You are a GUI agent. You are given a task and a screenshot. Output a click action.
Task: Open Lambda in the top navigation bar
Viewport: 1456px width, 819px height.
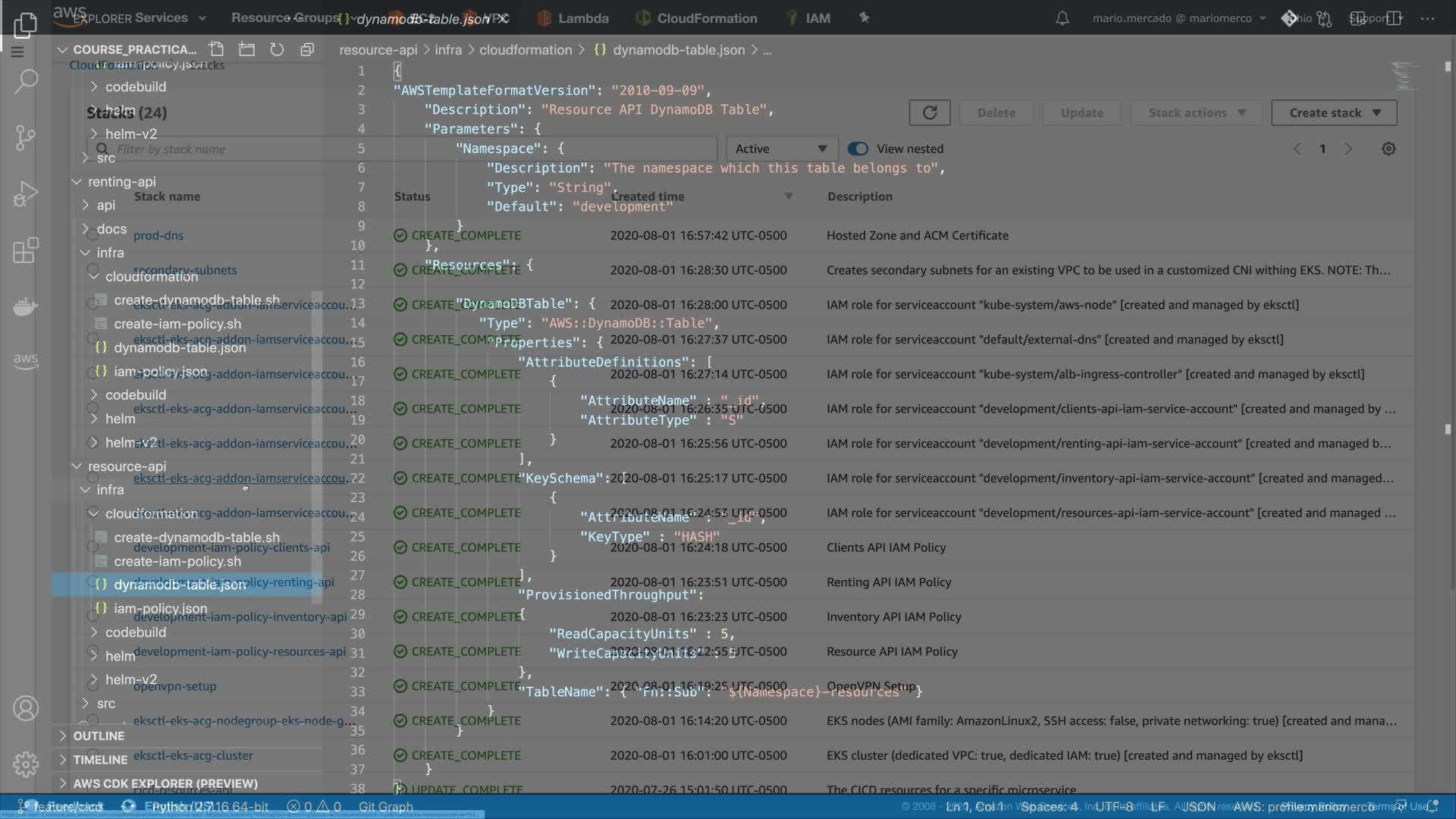(x=582, y=18)
